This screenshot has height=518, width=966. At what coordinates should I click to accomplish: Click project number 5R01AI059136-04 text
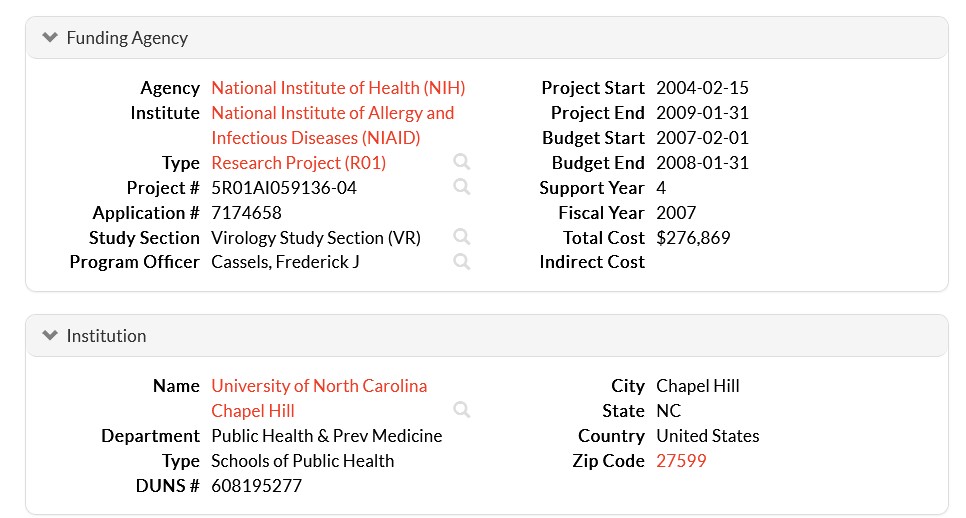284,188
